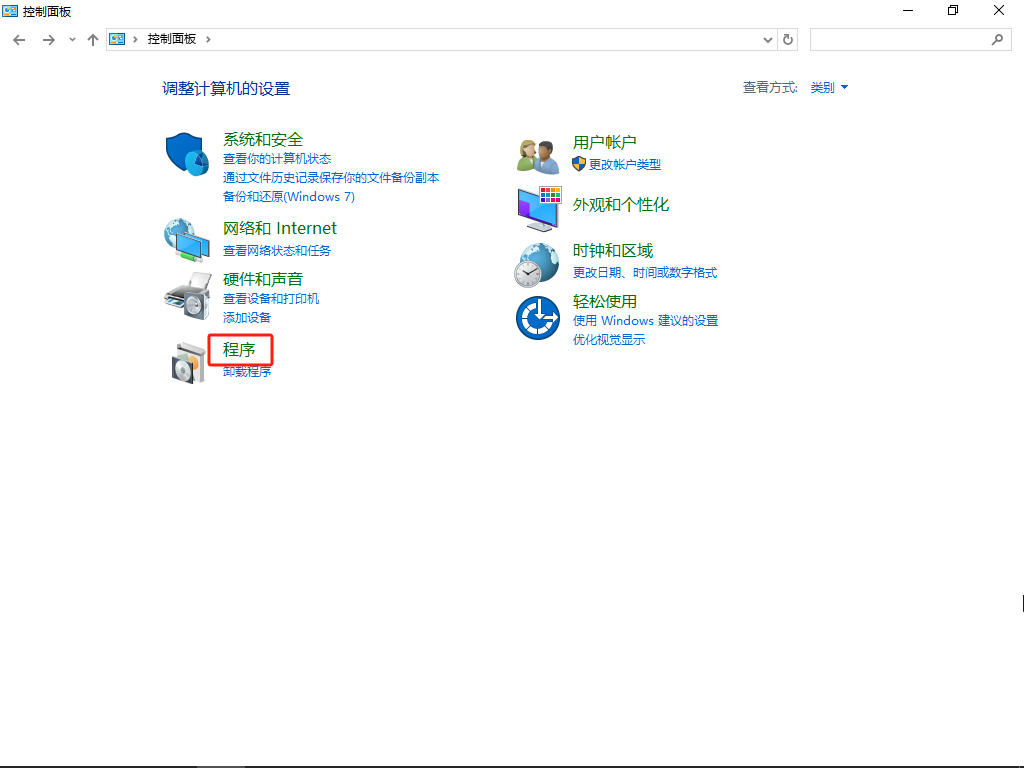Screen dimensions: 1024x768
Task: Open 外观和个性化 via the monitor icon
Action: pyautogui.click(x=537, y=208)
